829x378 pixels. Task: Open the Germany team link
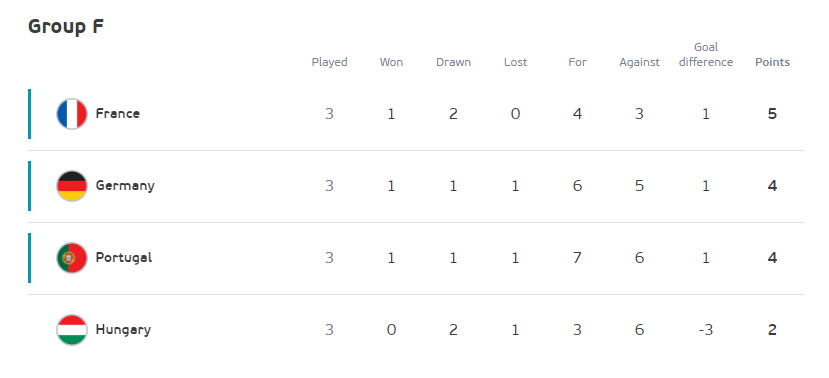(x=125, y=186)
